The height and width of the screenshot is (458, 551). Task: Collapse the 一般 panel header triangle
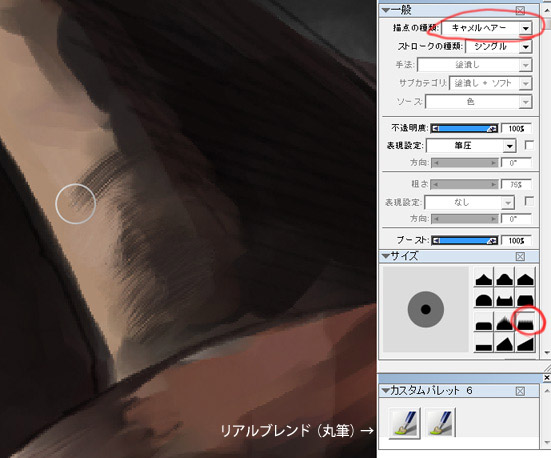pyautogui.click(x=386, y=10)
